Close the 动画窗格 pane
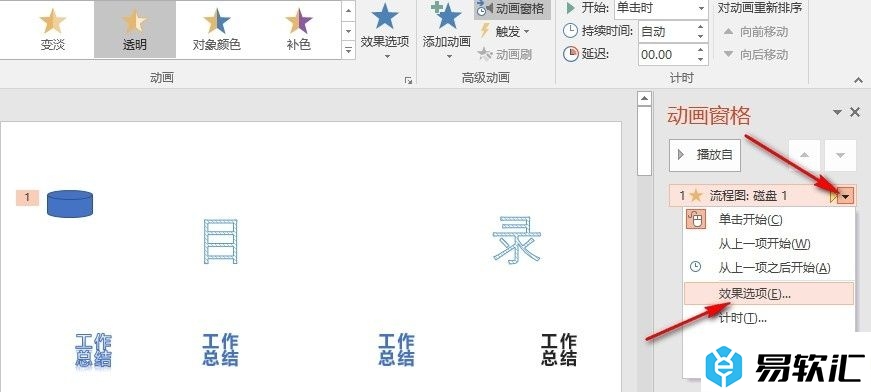This screenshot has width=871, height=392. (x=855, y=113)
